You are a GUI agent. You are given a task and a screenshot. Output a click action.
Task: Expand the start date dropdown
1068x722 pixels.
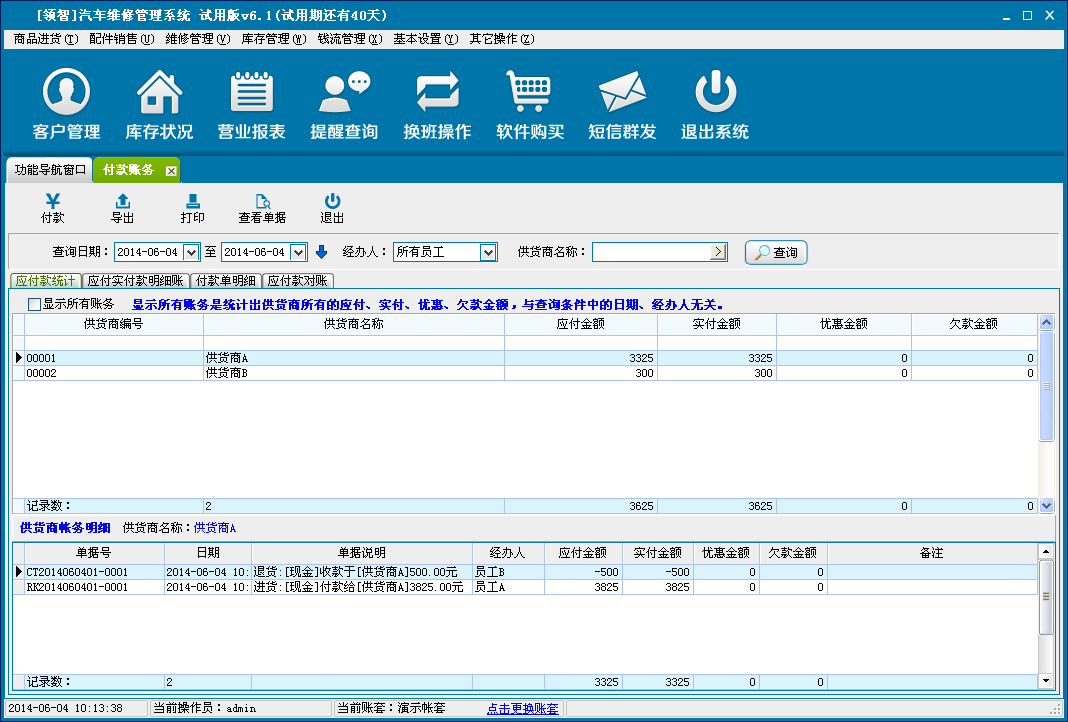click(192, 252)
